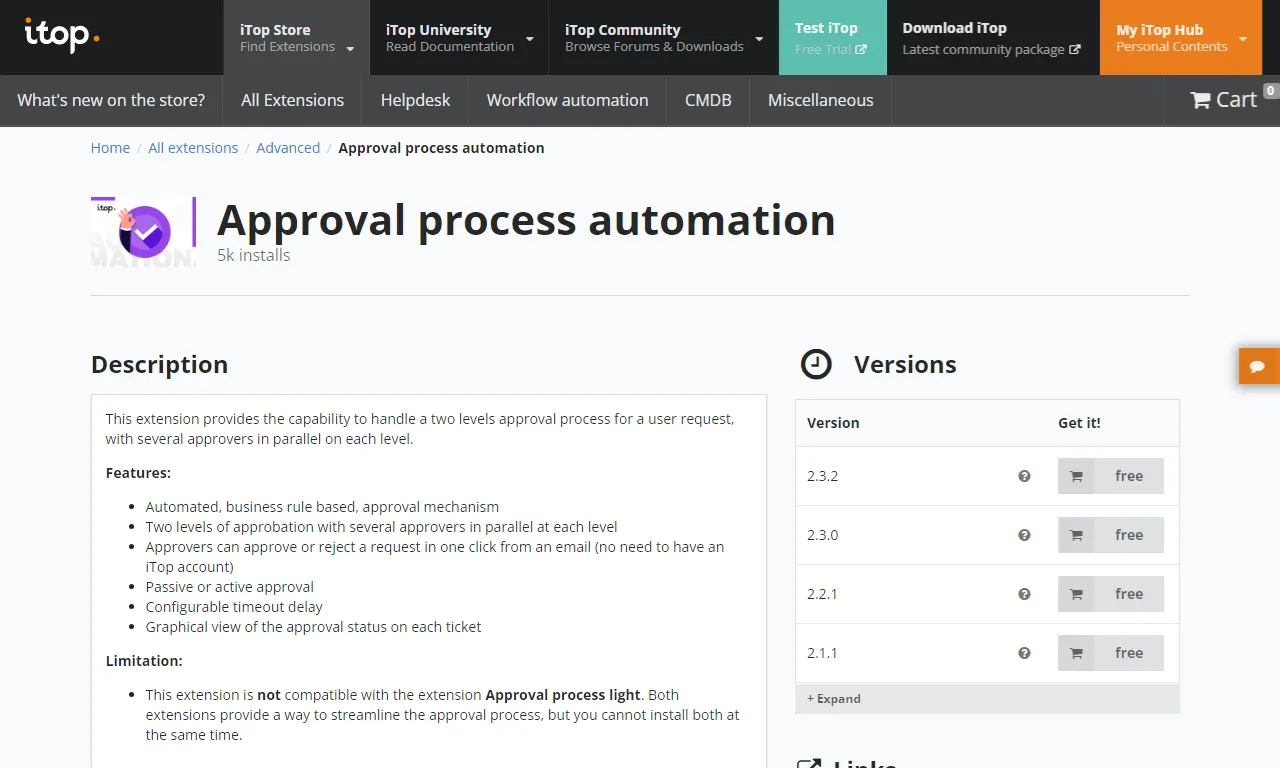Click help icon for version 2.3.2

pos(1024,476)
